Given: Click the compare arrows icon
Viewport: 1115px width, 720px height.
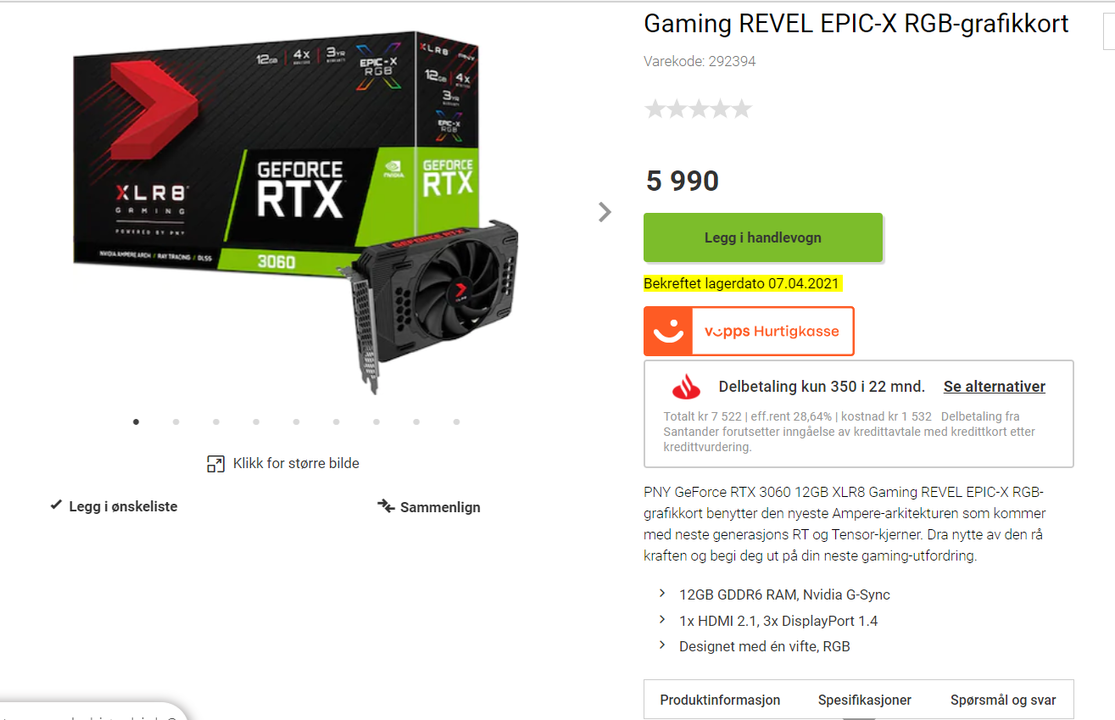Looking at the screenshot, I should [x=386, y=506].
